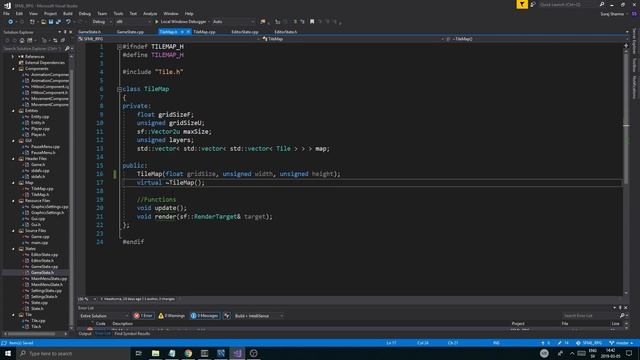Select PauseMenu.h in Solution Explorer
This screenshot has height=360, width=640.
click(x=43, y=153)
